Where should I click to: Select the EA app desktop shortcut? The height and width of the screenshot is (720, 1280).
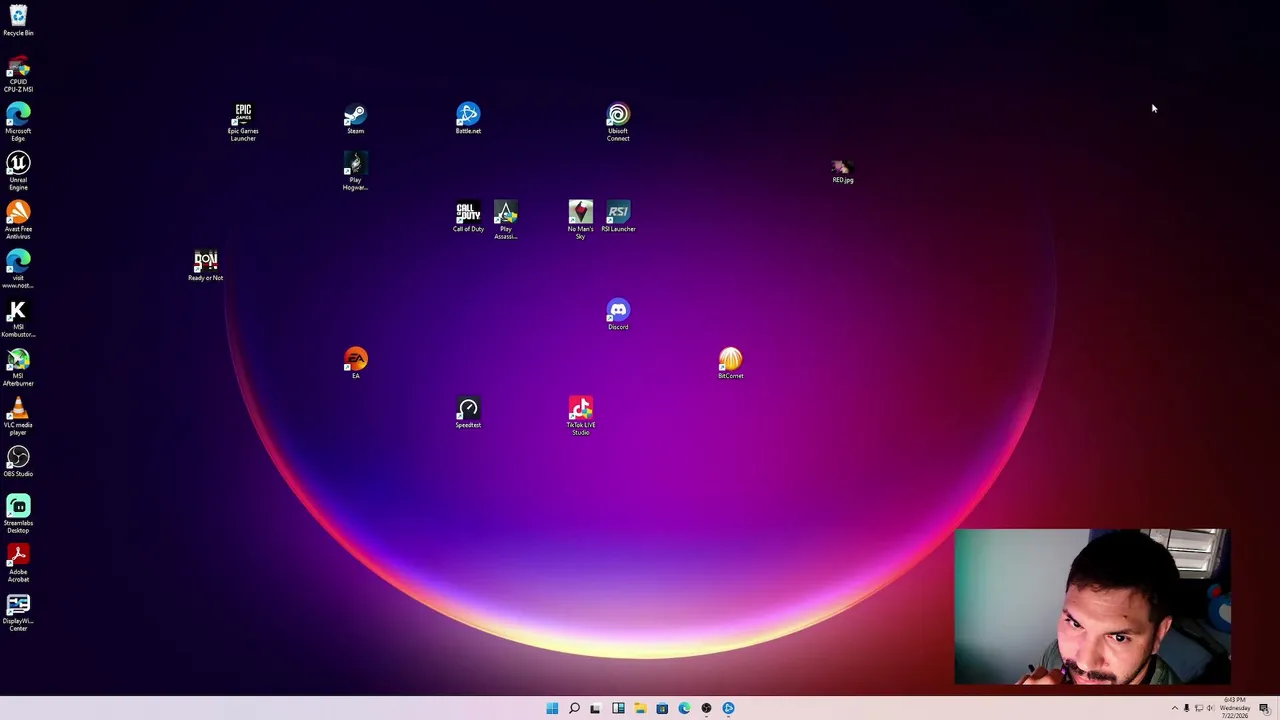[x=355, y=364]
